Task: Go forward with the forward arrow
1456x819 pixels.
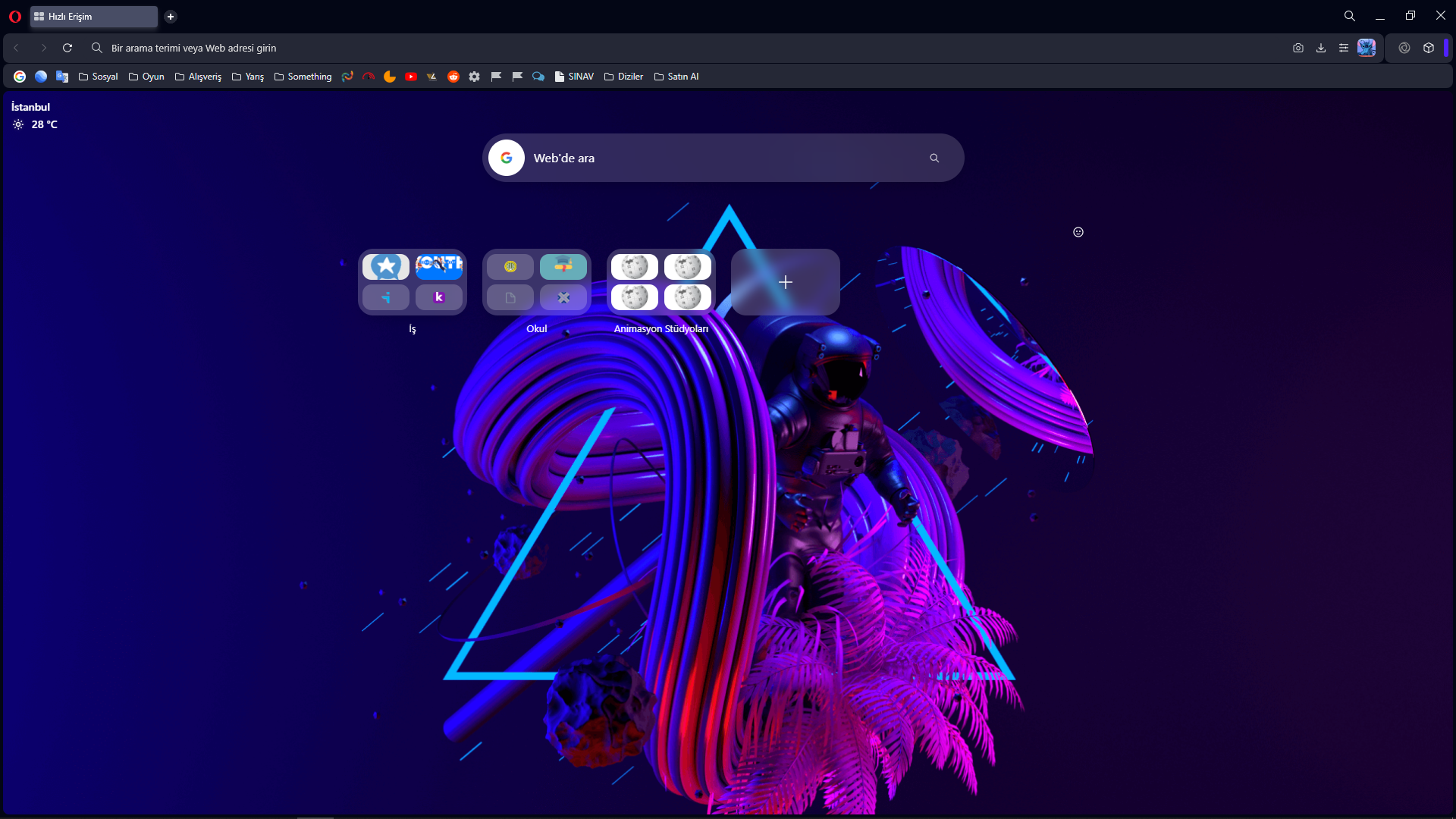Action: point(43,48)
